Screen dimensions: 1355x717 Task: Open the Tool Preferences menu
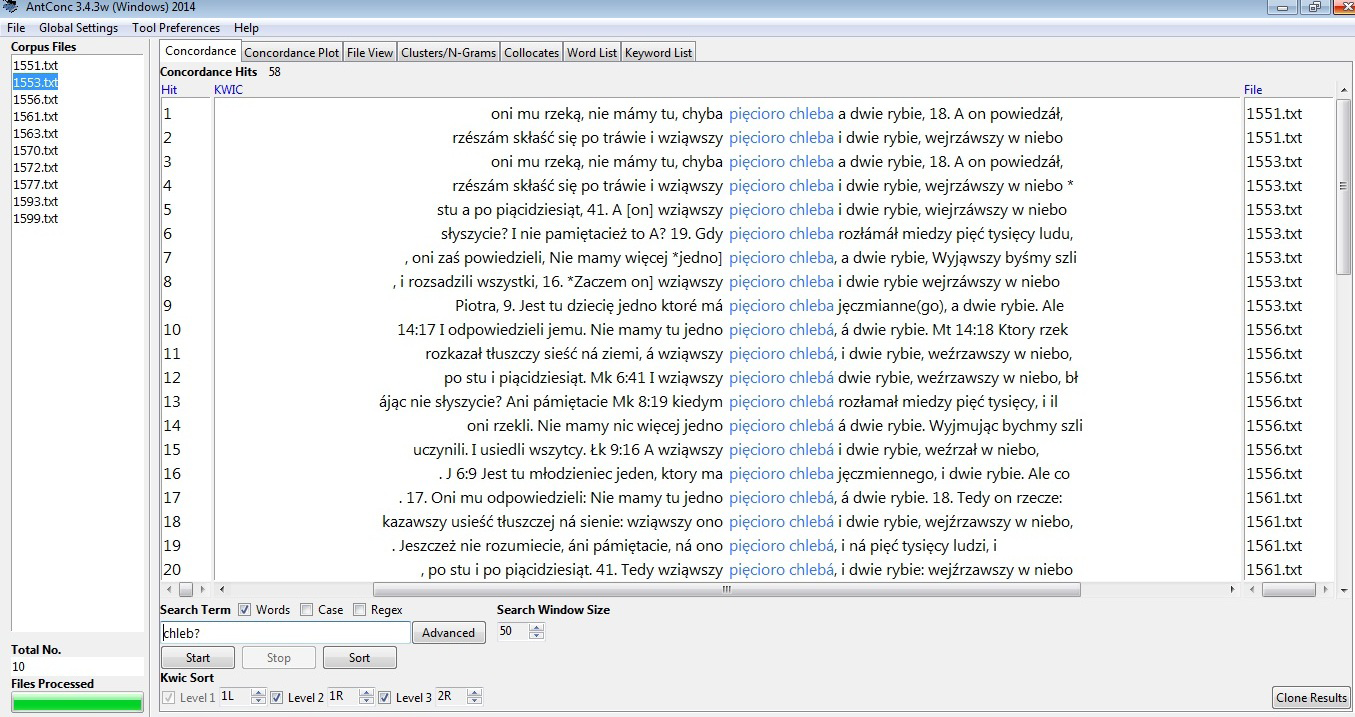coord(175,28)
